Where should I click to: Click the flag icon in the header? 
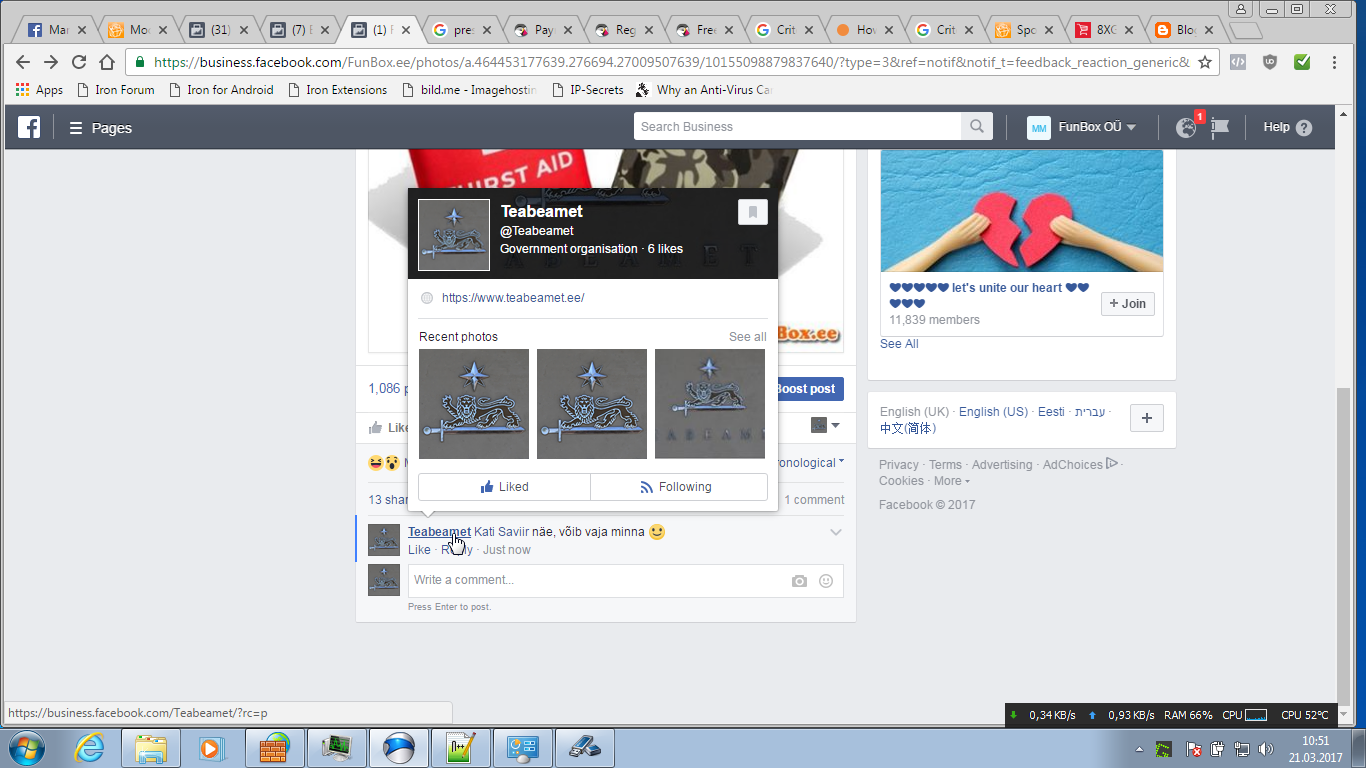pos(1220,127)
